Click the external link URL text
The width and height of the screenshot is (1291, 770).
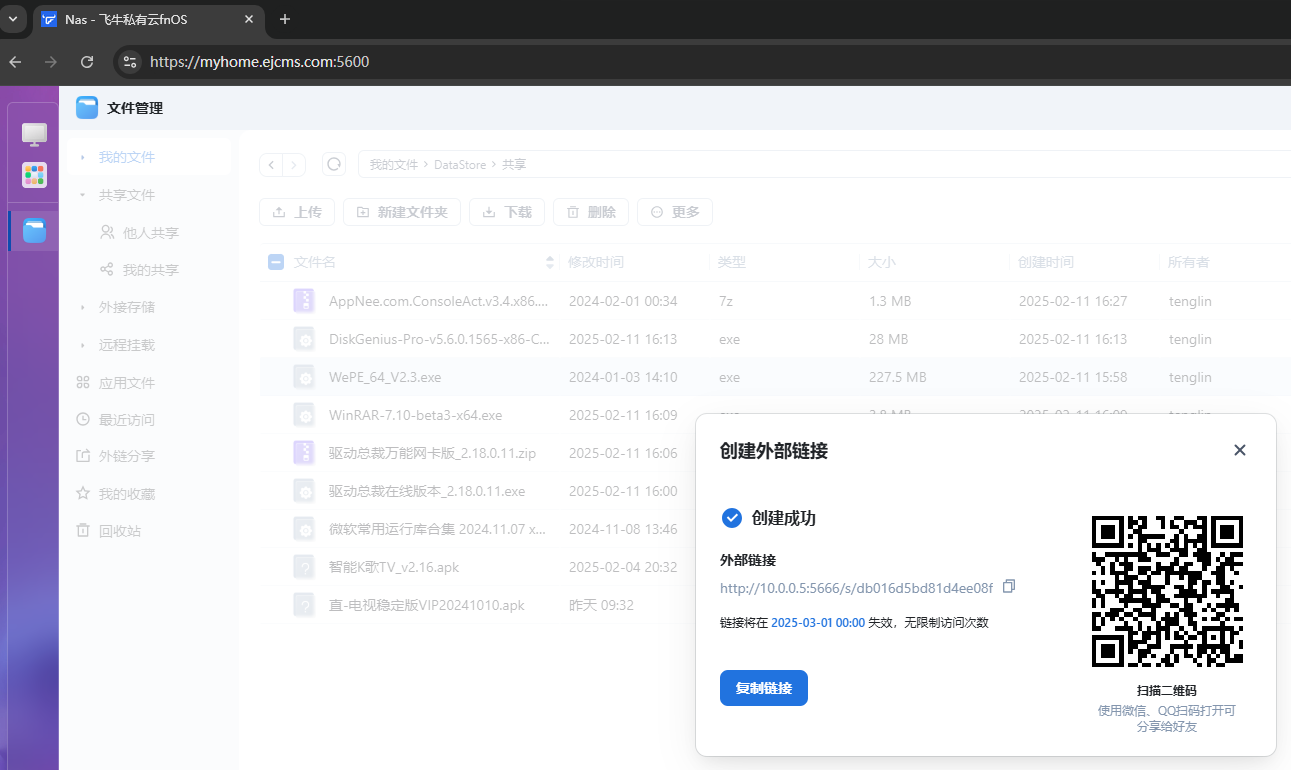pos(856,588)
